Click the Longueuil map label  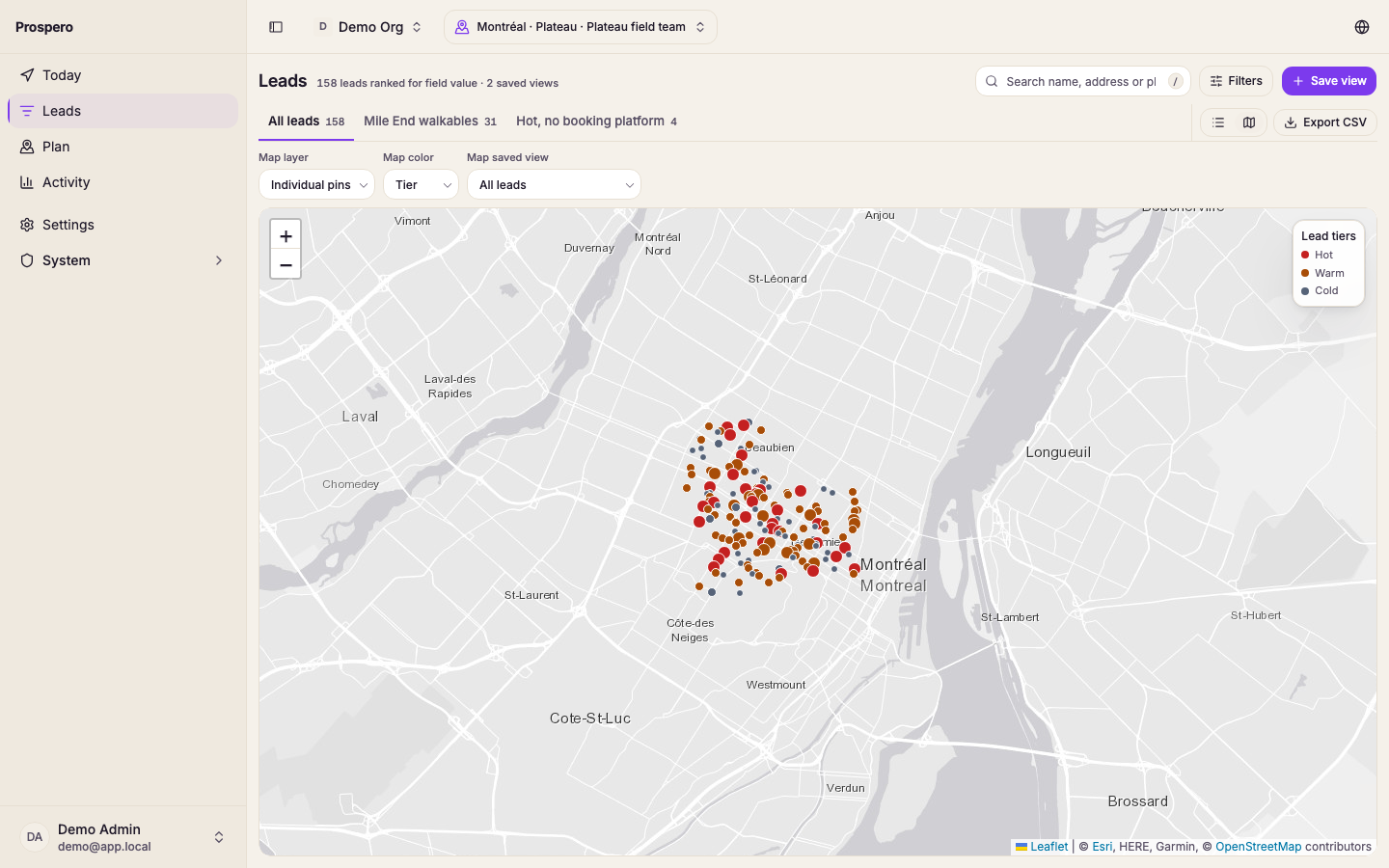click(1058, 452)
